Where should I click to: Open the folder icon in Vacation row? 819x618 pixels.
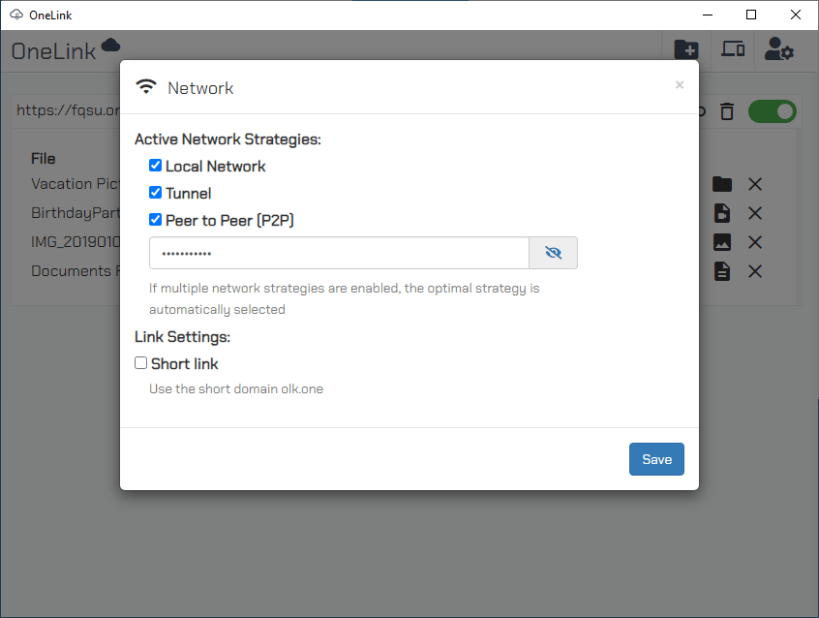pos(722,184)
